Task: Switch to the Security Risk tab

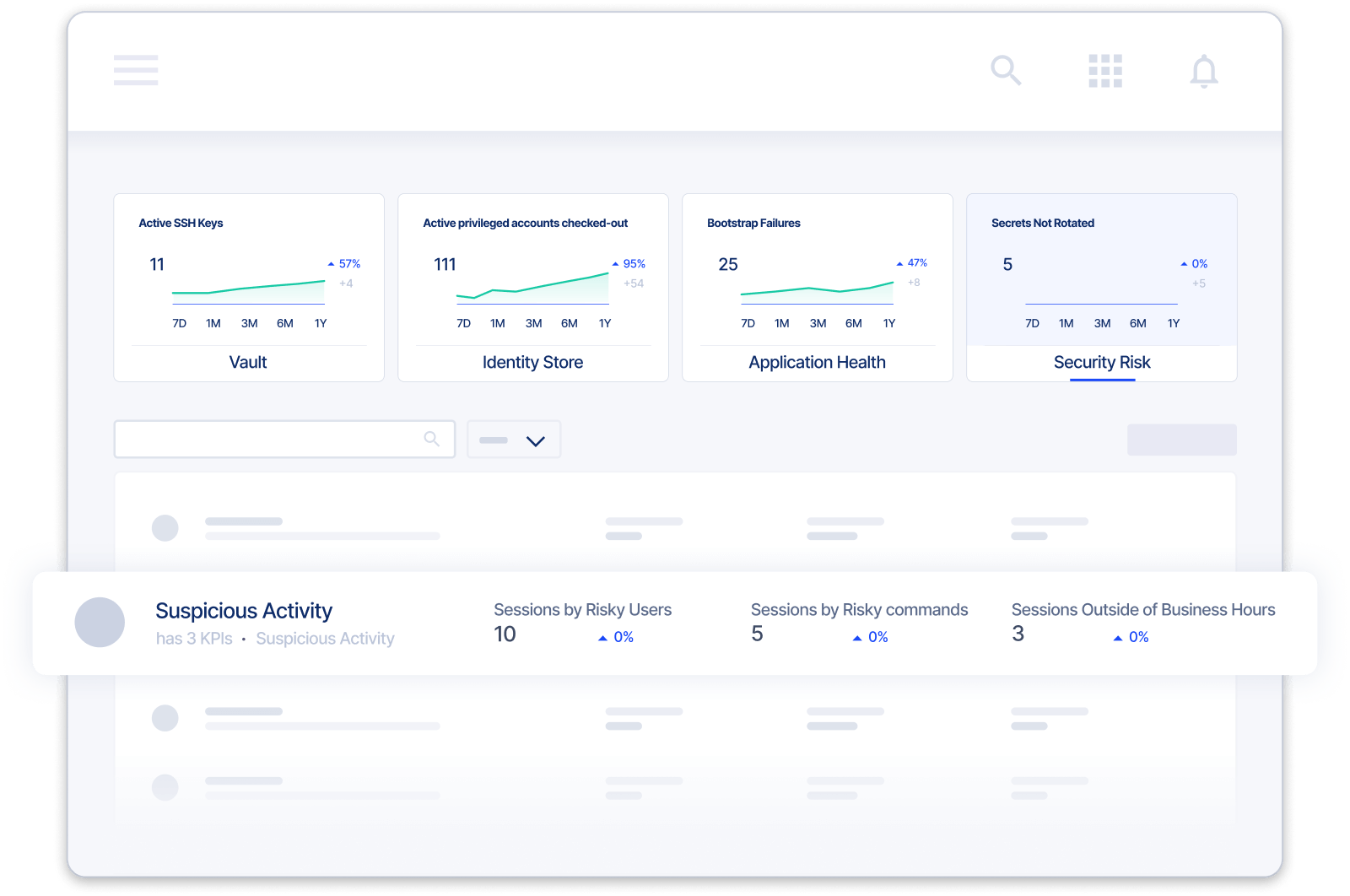Action: click(x=1101, y=362)
